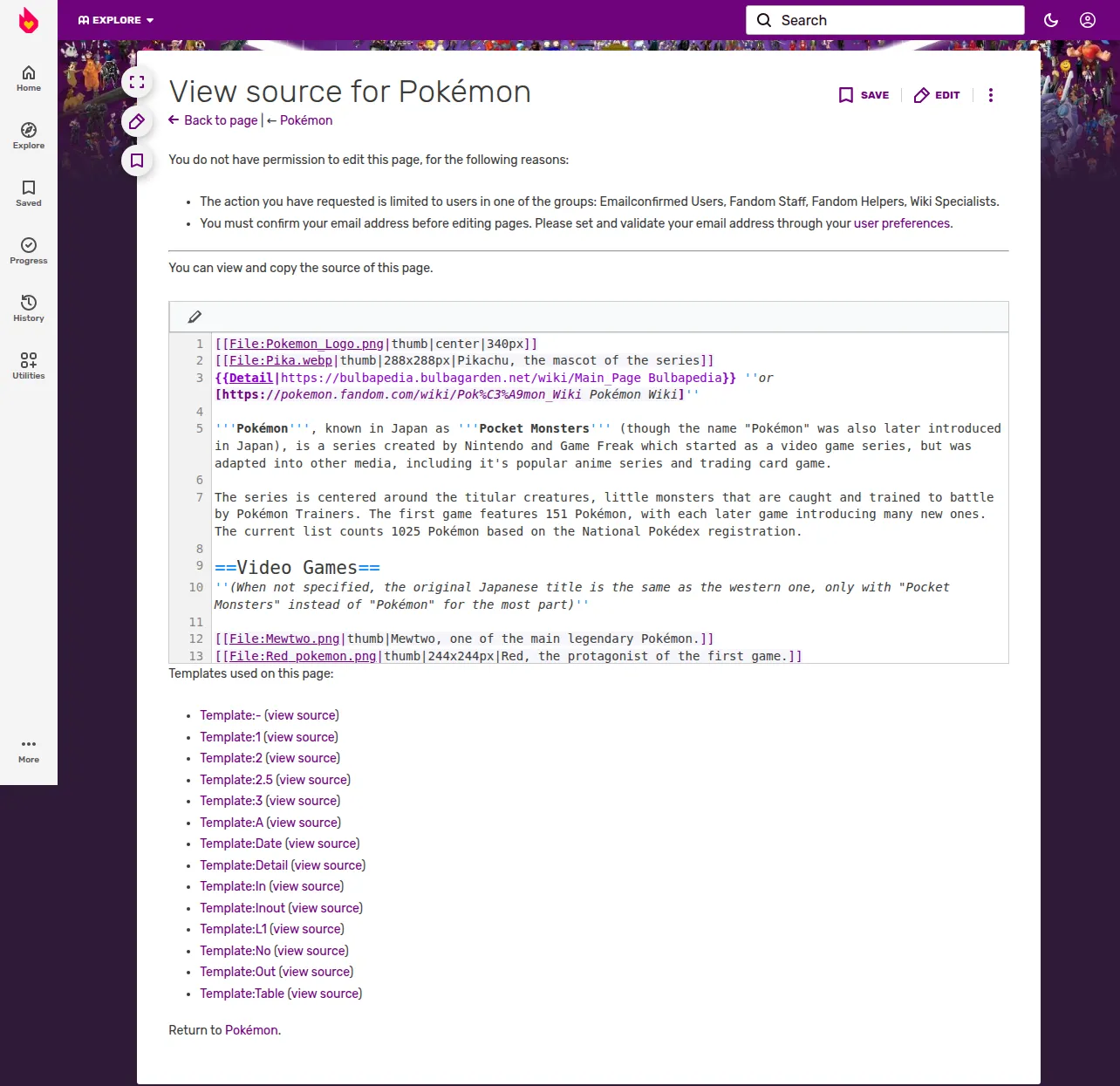Image resolution: width=1120 pixels, height=1086 pixels.
Task: Open the Template:2 link
Action: pos(231,758)
